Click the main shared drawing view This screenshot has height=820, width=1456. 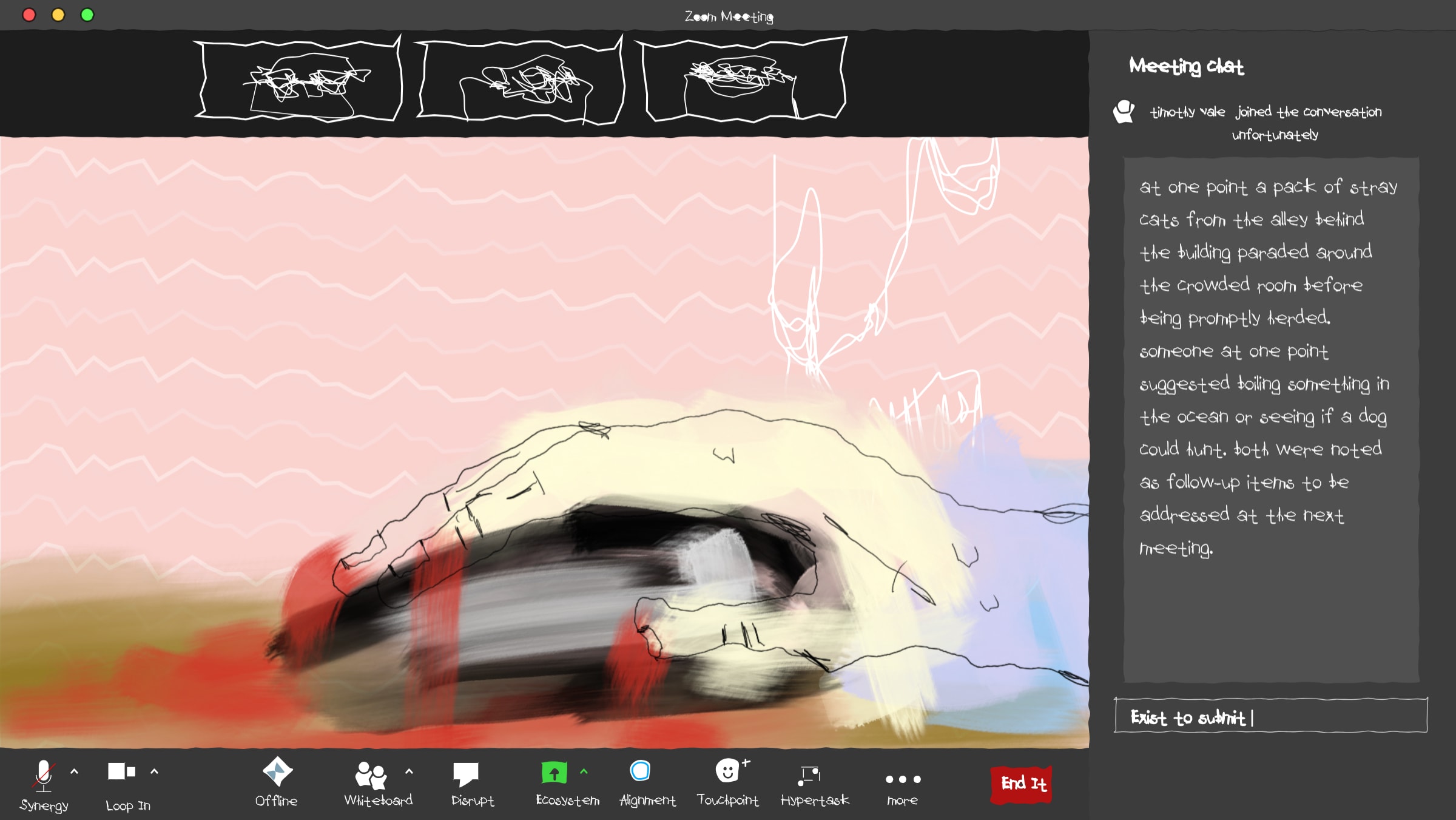pyautogui.click(x=544, y=442)
